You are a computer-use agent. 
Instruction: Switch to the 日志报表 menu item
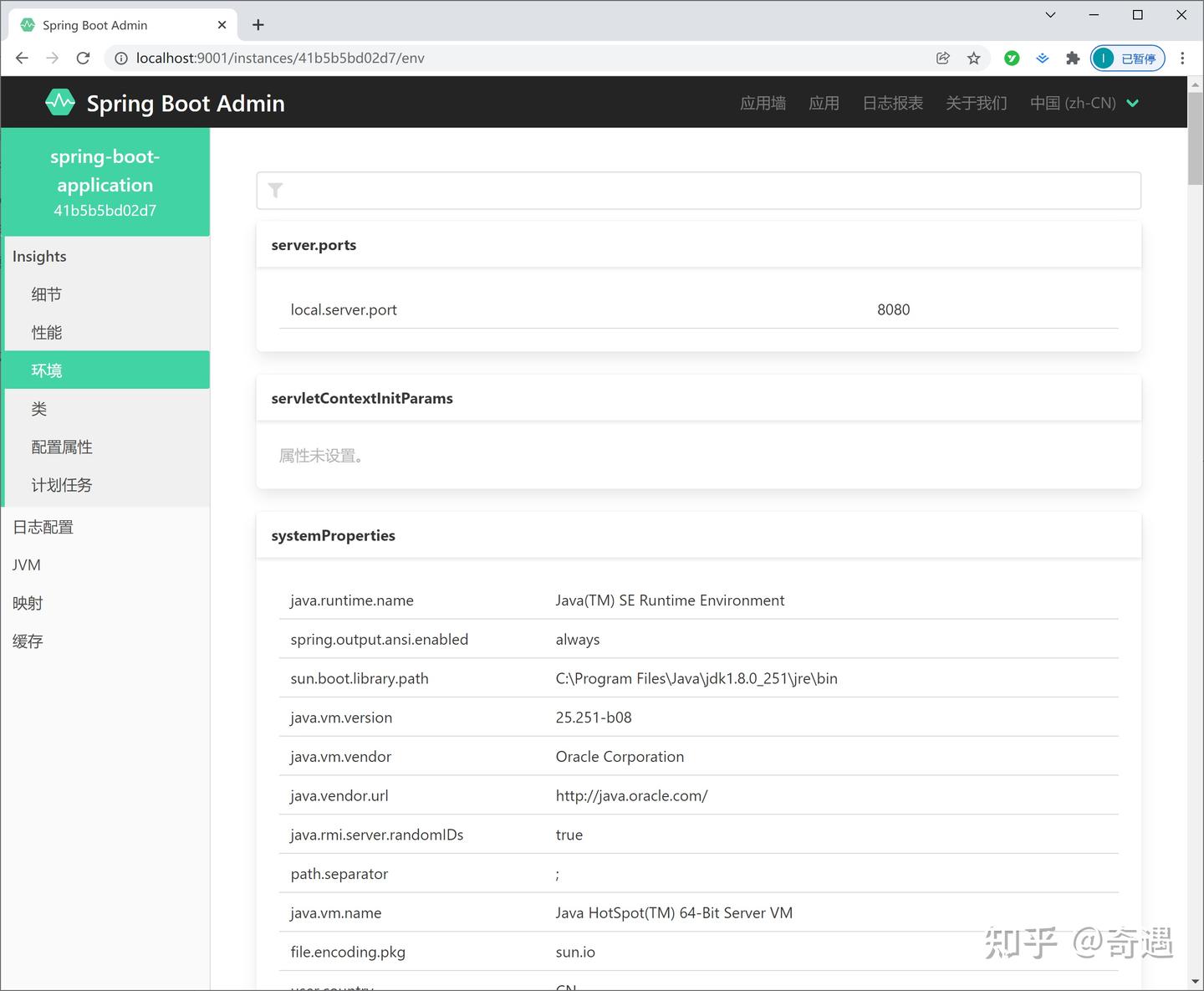892,103
